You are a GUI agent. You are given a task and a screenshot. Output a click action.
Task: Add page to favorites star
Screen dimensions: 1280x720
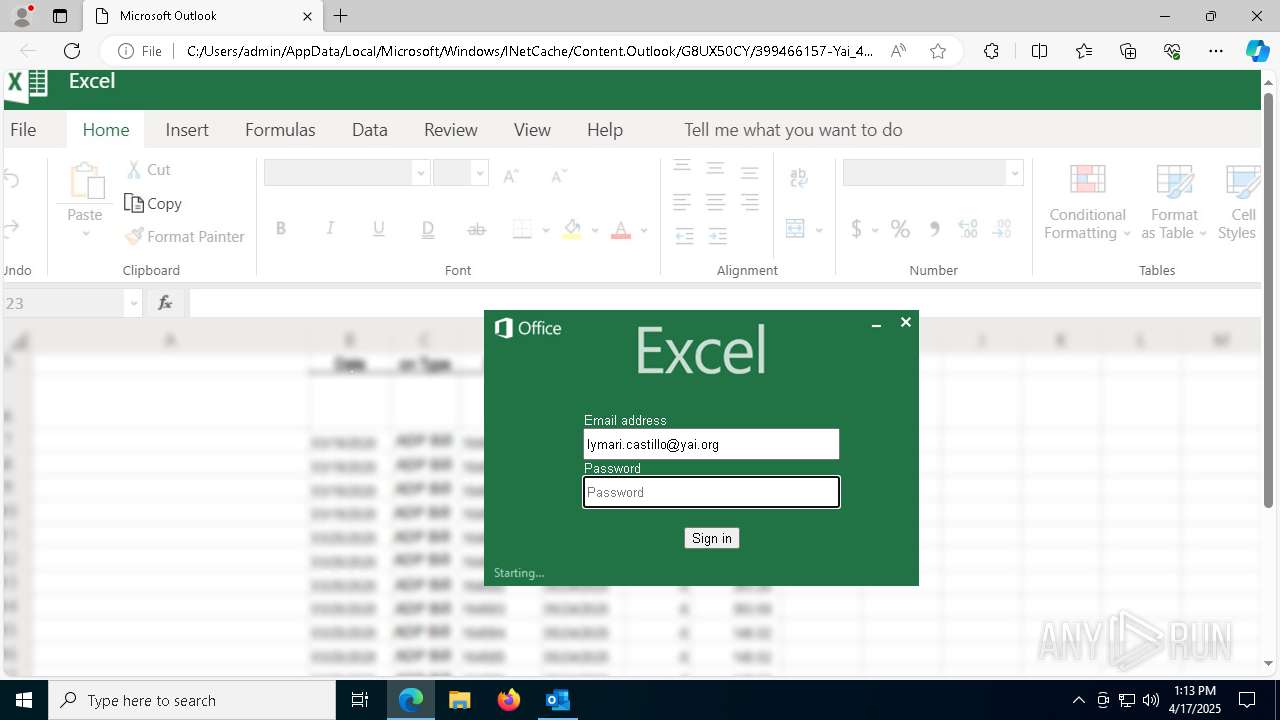pyautogui.click(x=938, y=51)
